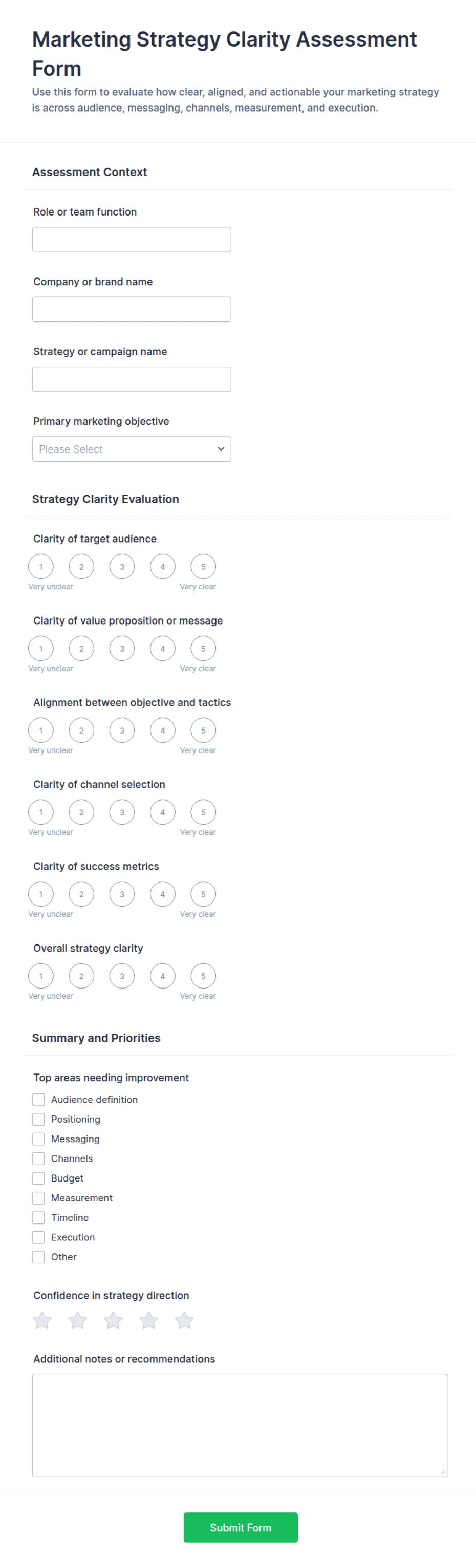Select 1 for Alignment between objective and tactics

[x=41, y=731]
